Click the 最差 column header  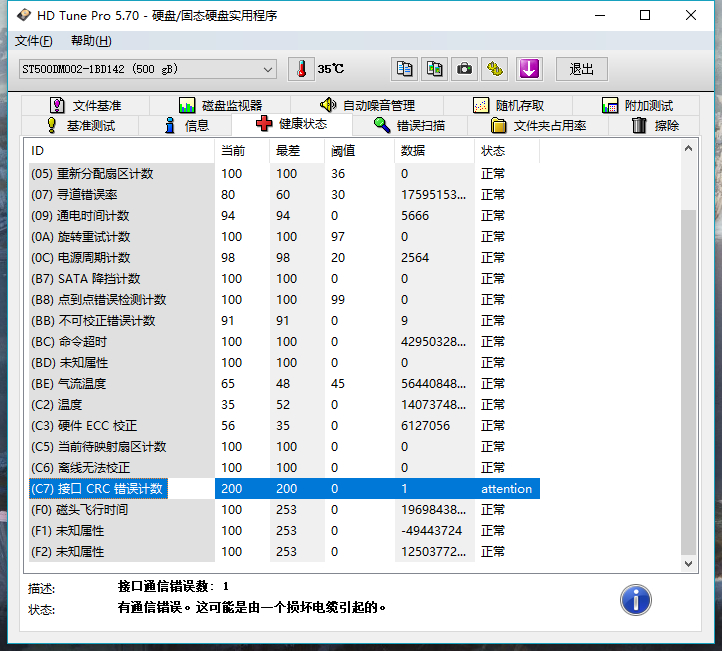(x=297, y=151)
